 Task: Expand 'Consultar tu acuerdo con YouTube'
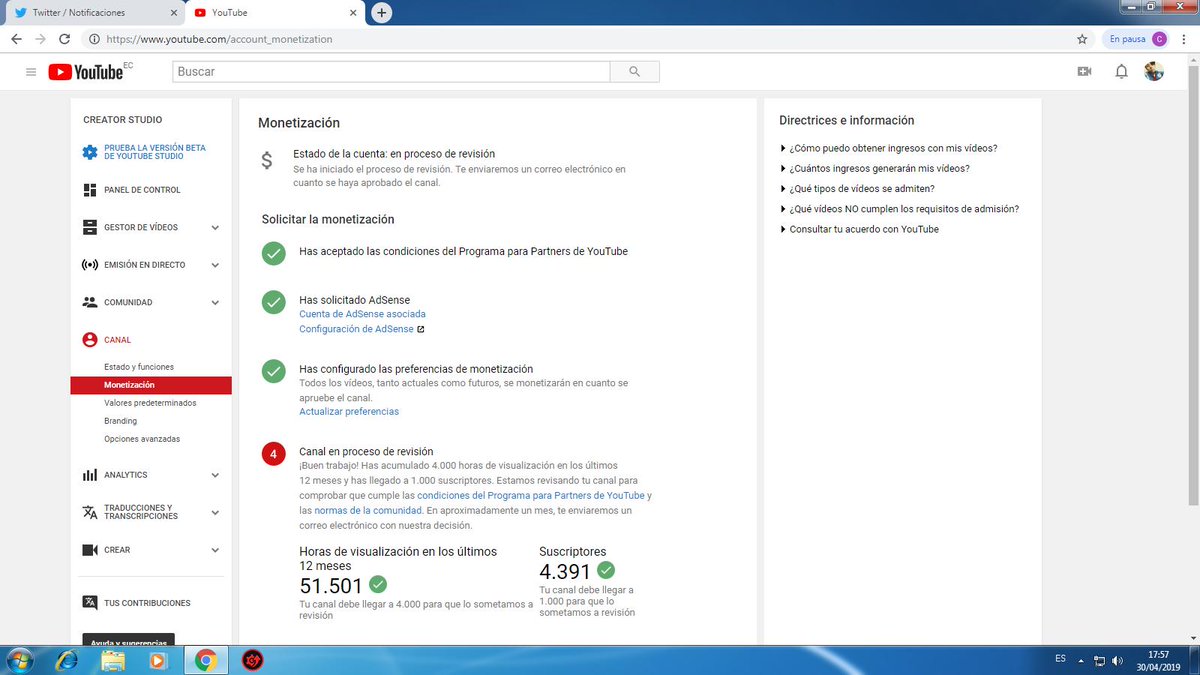(x=859, y=229)
